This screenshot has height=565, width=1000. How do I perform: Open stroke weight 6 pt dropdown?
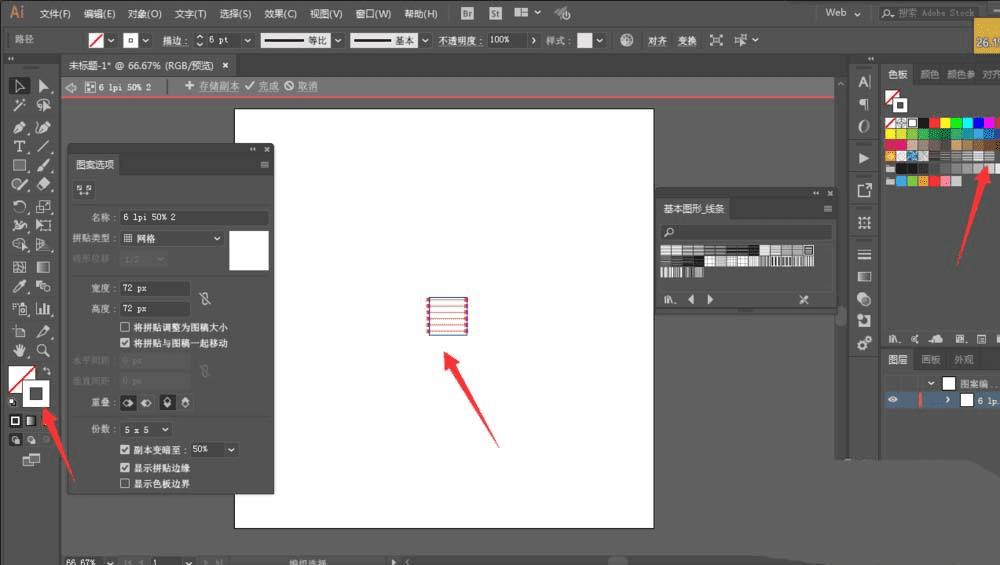click(247, 40)
